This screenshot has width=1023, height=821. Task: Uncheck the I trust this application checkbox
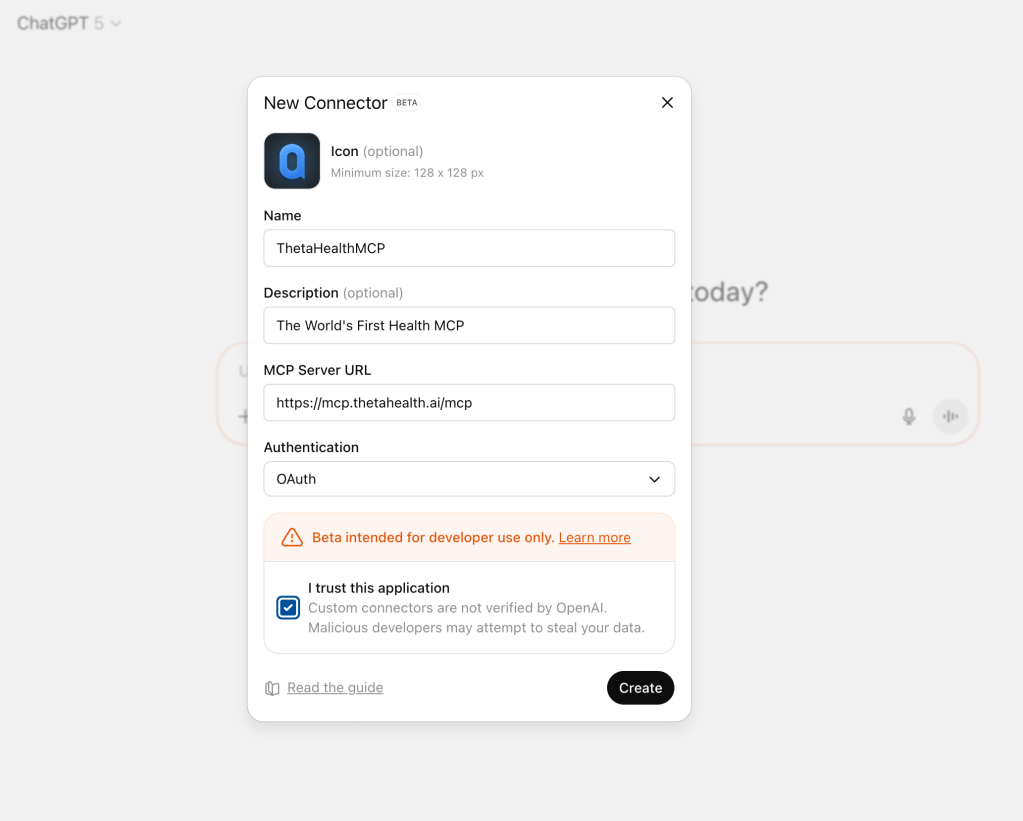pos(288,608)
